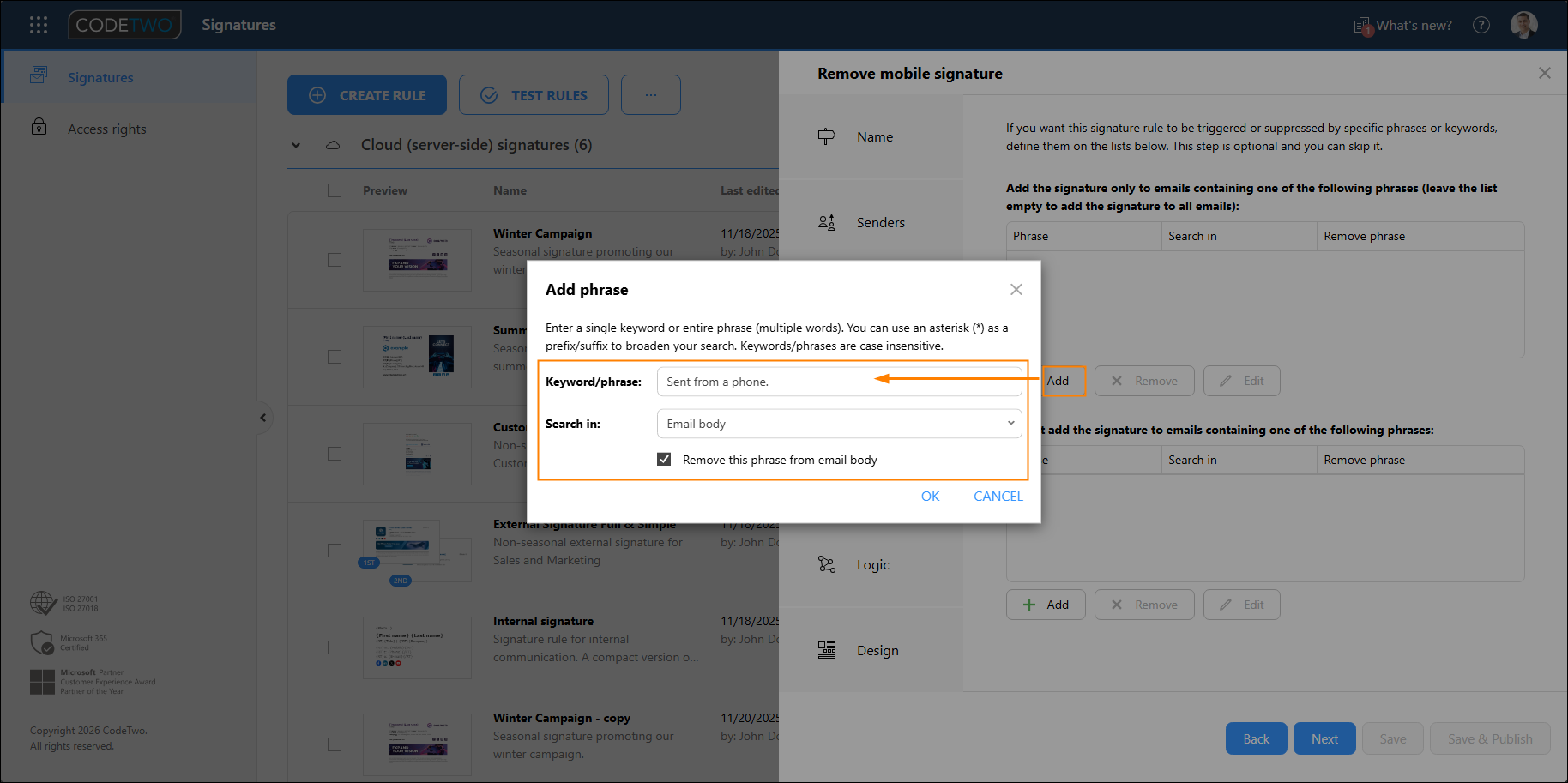
Task: Click upper list Remove phrase column header
Action: [x=1420, y=236]
